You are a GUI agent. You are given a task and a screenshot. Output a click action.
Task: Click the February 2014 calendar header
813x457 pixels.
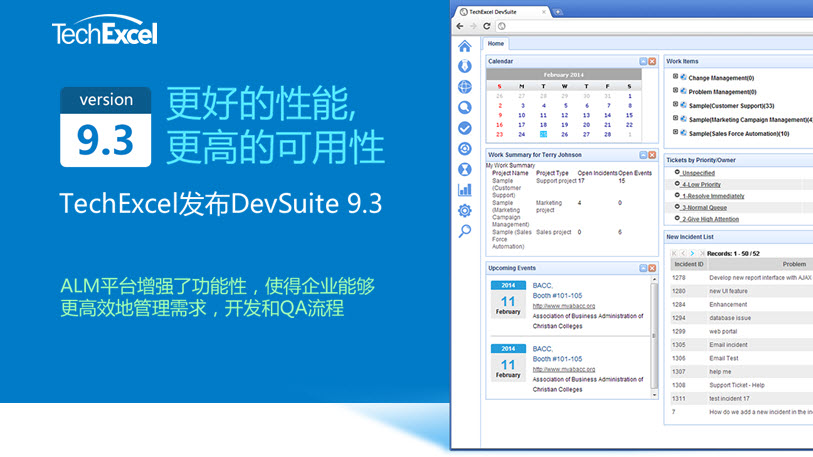coord(564,75)
